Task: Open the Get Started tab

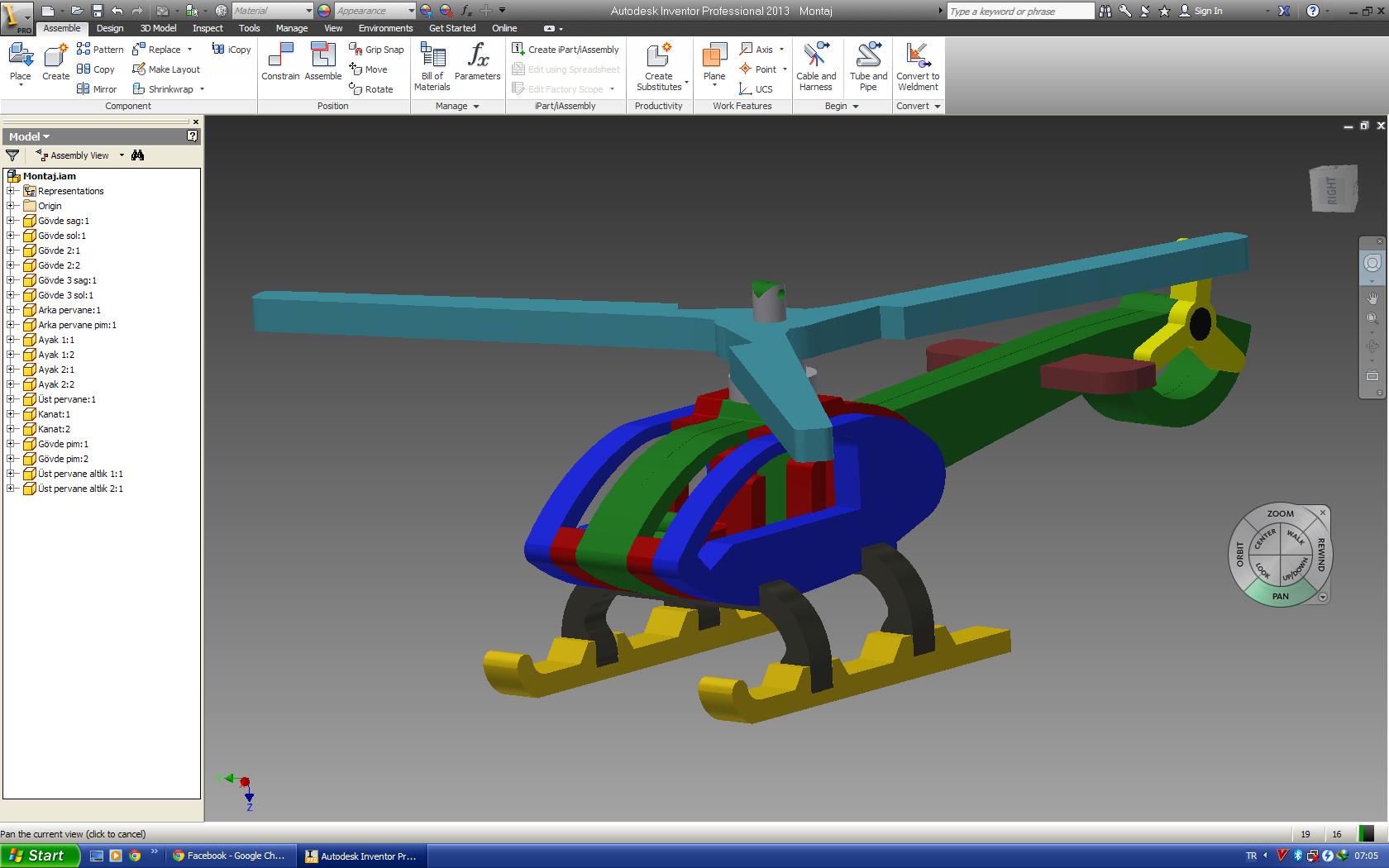Action: coord(452,28)
